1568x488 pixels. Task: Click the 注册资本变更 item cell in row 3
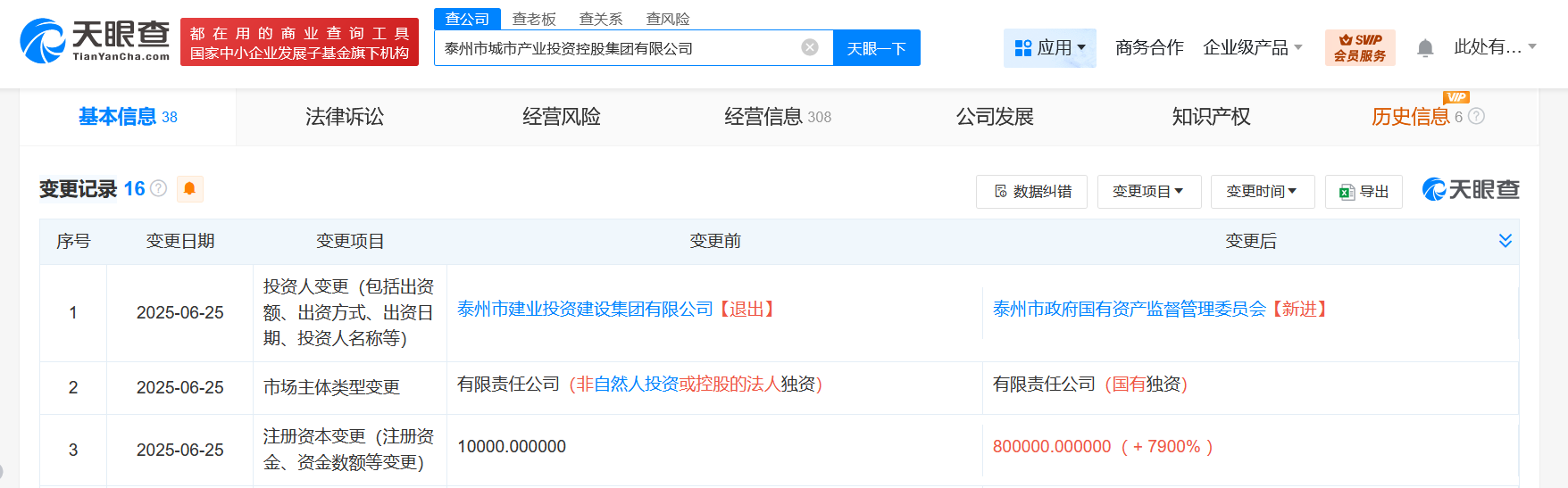[349, 449]
